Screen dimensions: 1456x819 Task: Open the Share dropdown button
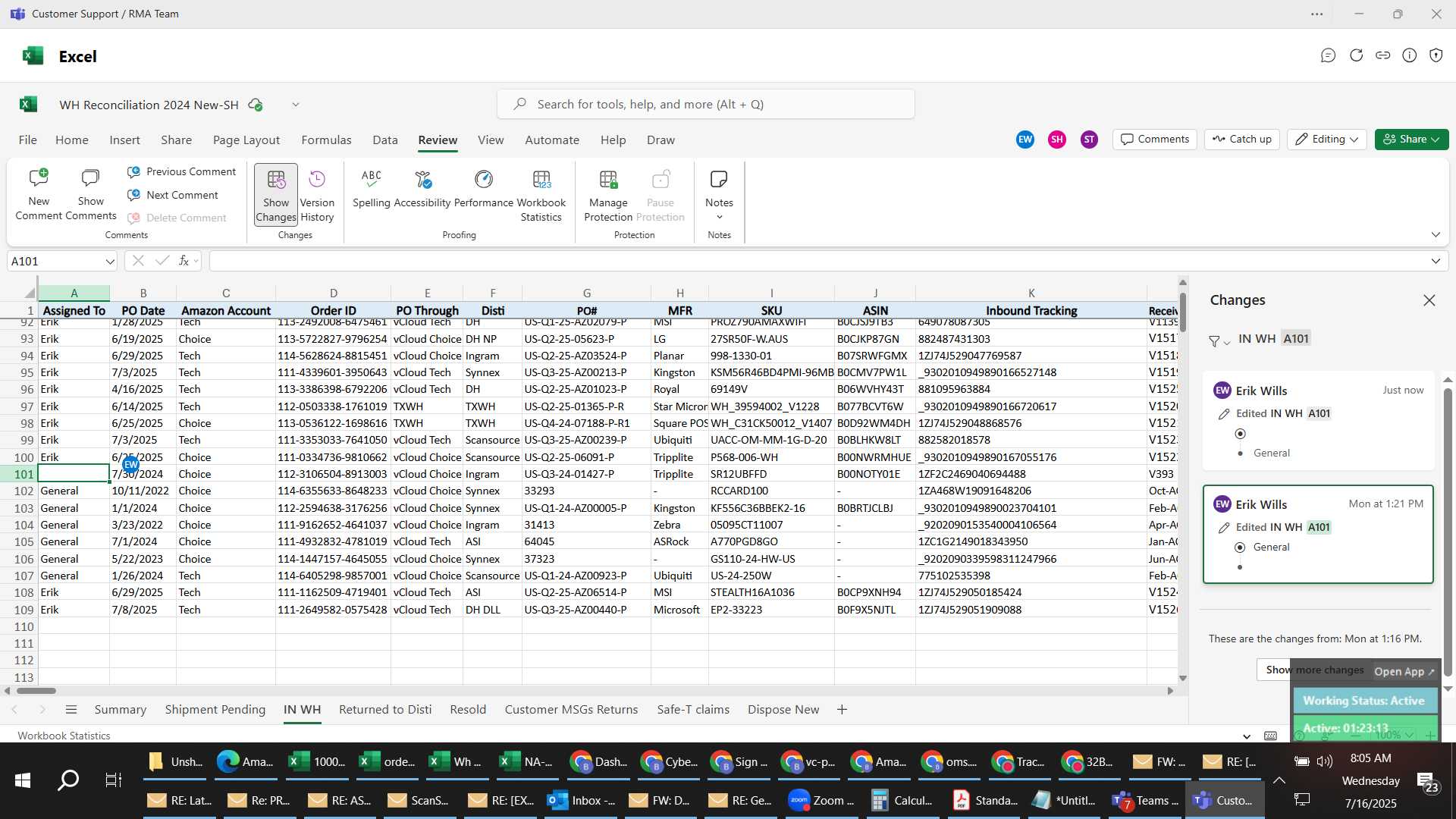[1412, 140]
